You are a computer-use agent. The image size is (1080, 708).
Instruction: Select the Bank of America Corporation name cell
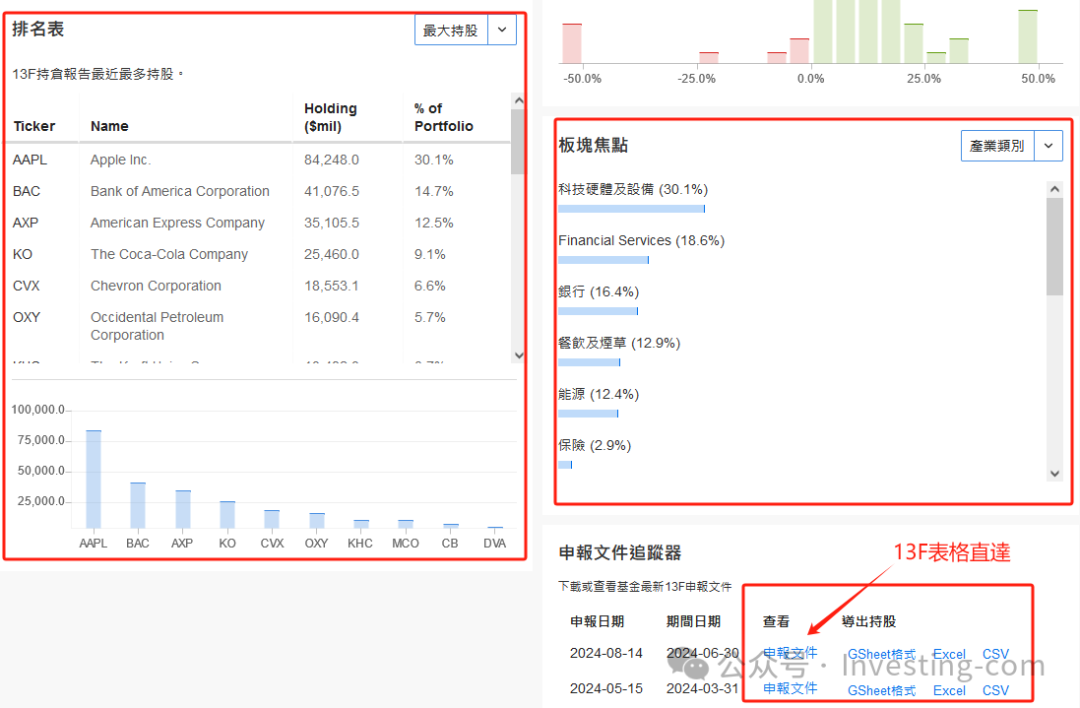[x=180, y=191]
